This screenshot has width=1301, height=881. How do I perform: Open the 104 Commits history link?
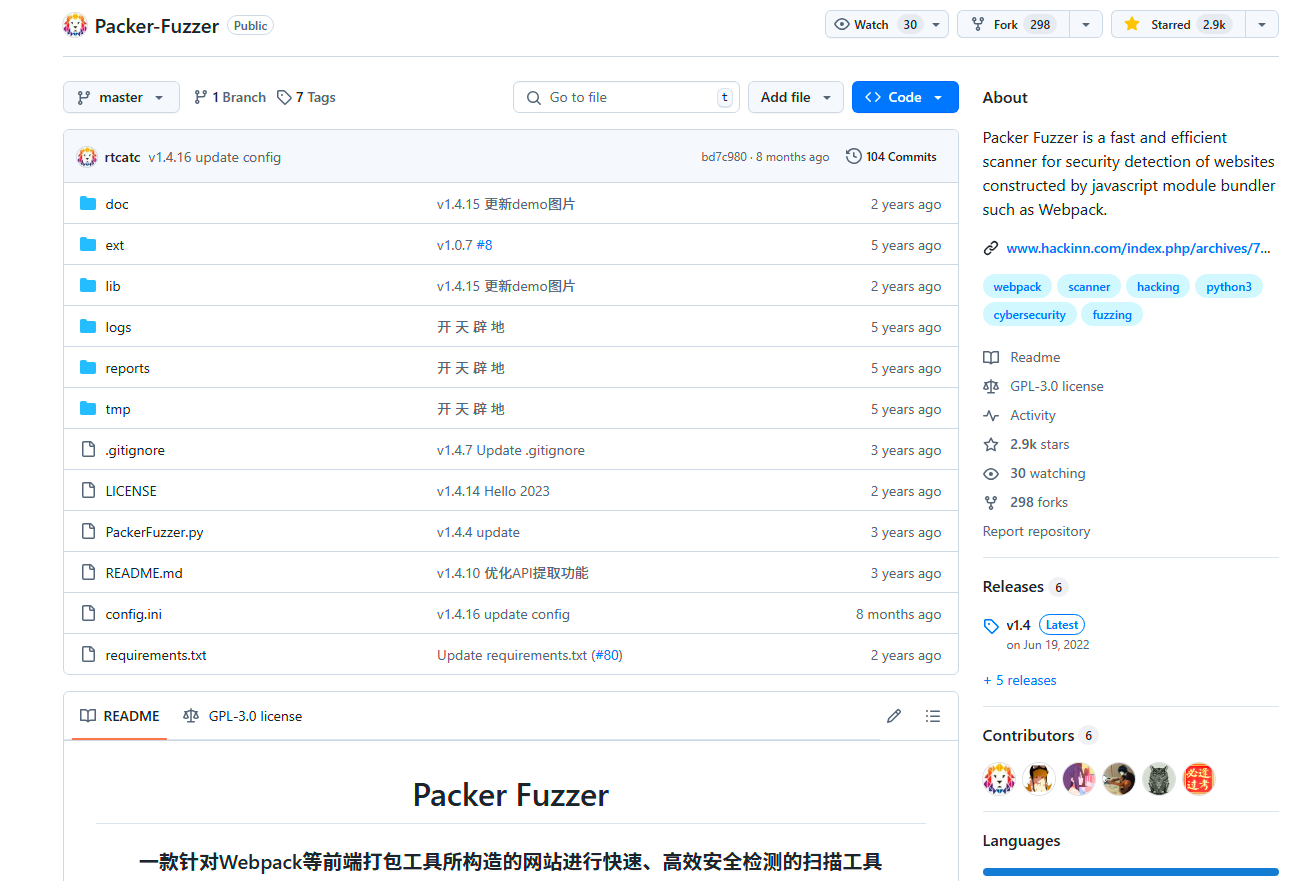(x=891, y=157)
